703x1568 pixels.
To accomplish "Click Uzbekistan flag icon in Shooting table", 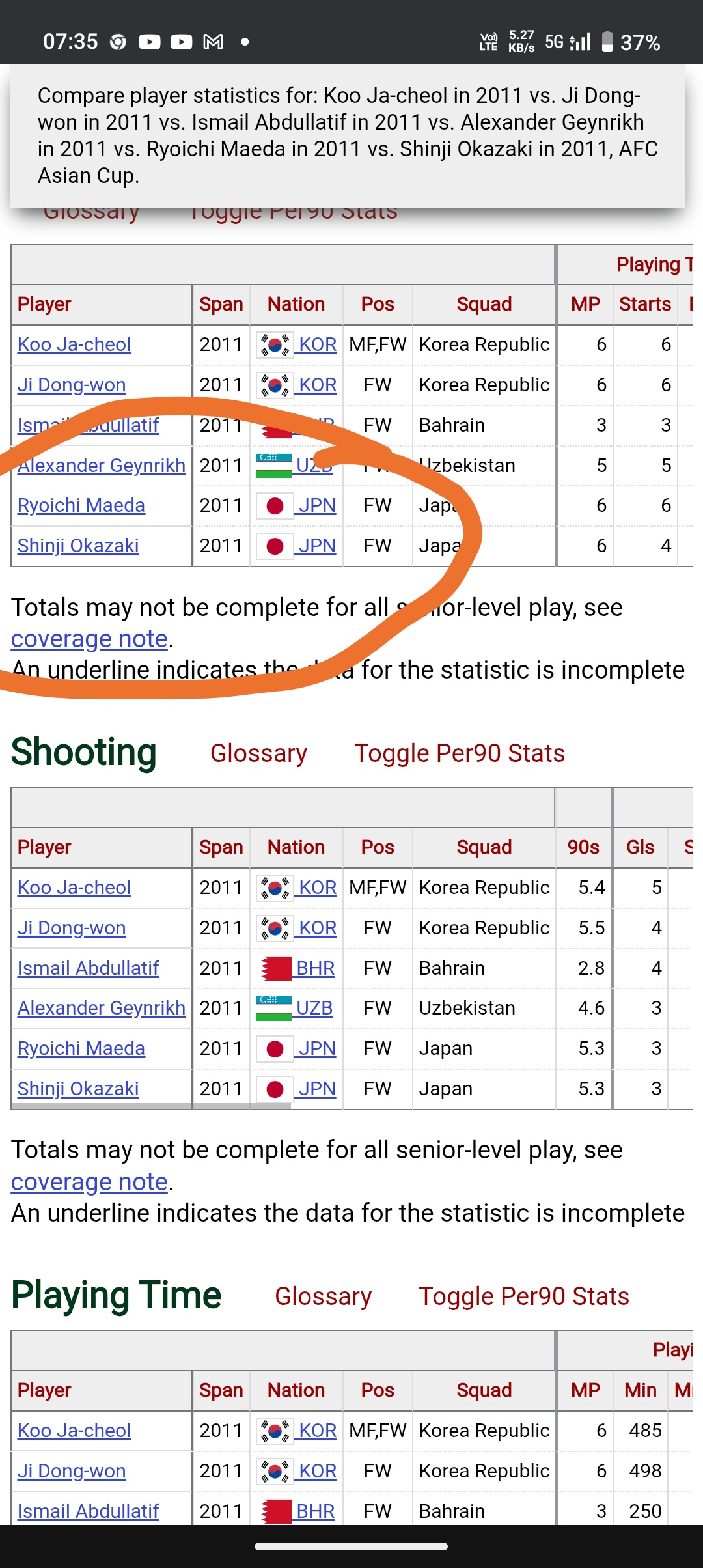I will pos(274,1008).
